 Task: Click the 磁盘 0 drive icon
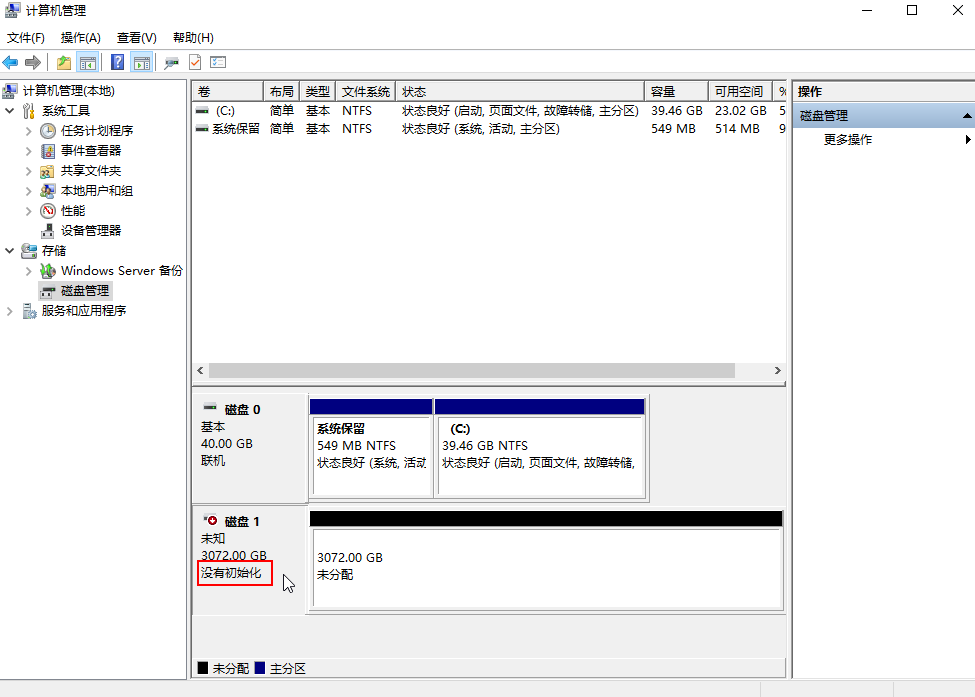point(210,407)
